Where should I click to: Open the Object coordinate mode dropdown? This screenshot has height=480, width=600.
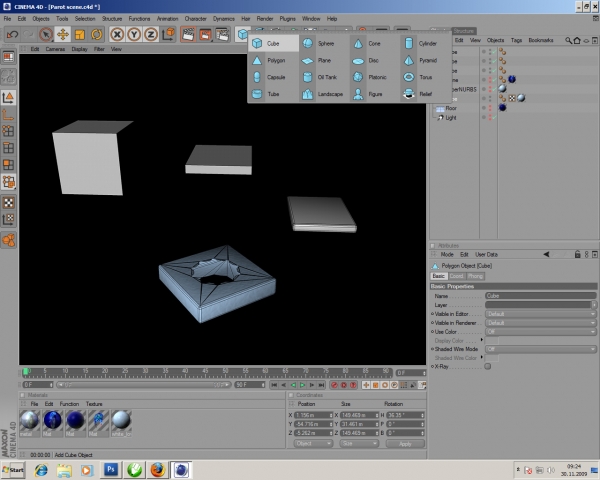(x=313, y=443)
